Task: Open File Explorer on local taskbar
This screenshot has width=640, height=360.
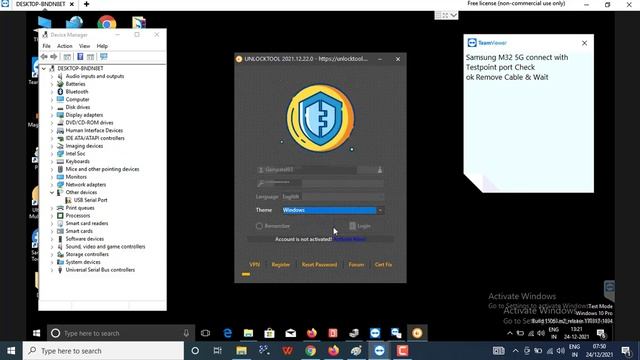Action: 241,351
